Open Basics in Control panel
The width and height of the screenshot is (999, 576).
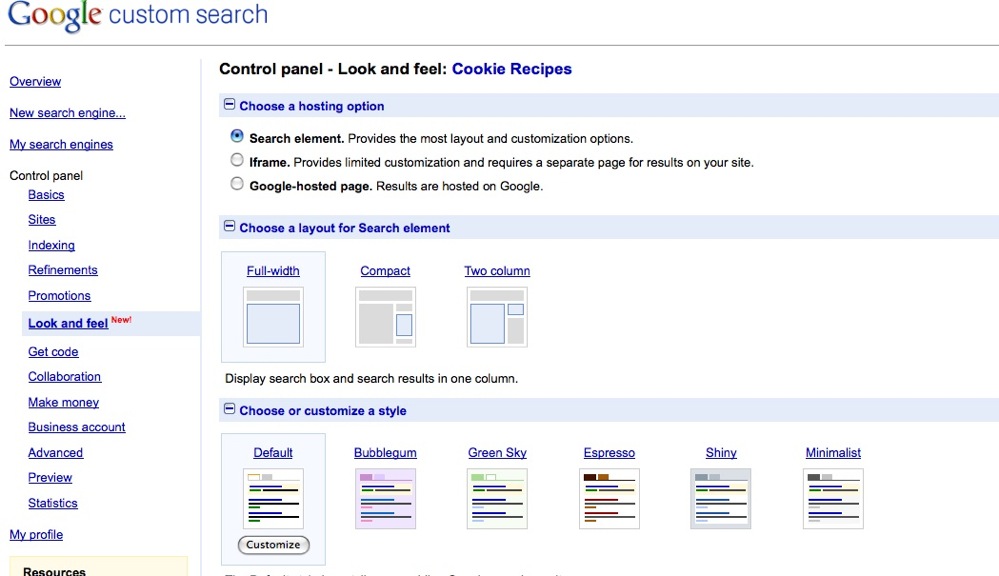[x=46, y=195]
